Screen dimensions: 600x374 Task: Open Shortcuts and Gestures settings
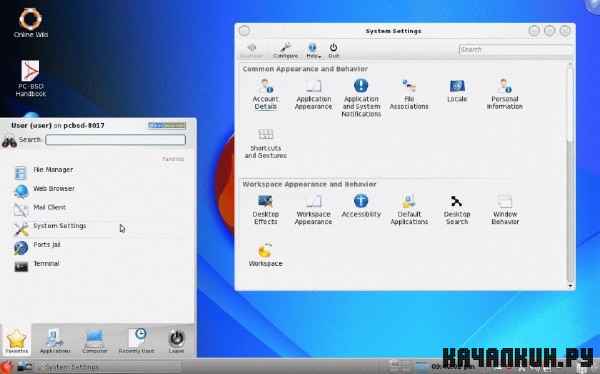(x=266, y=144)
